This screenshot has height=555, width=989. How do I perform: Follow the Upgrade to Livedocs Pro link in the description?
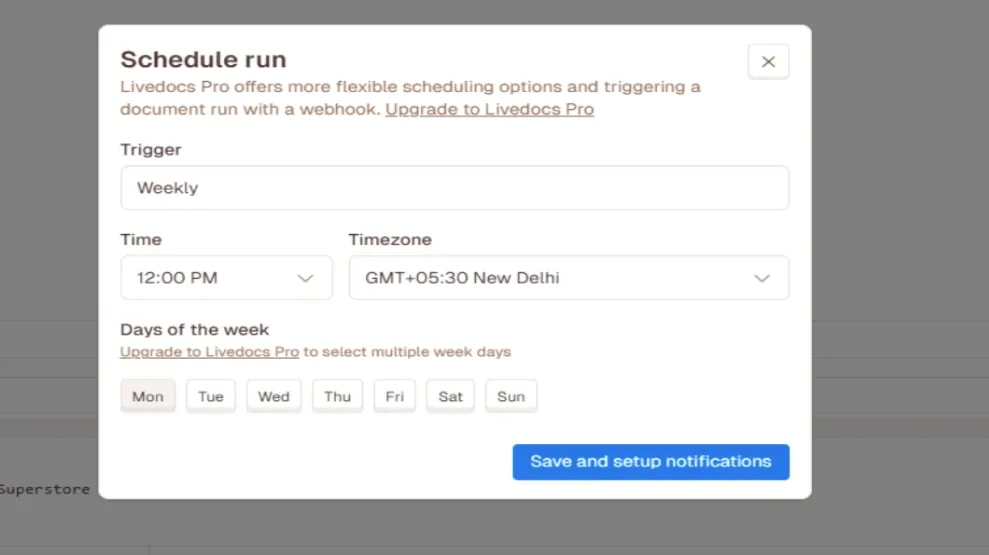(x=489, y=109)
